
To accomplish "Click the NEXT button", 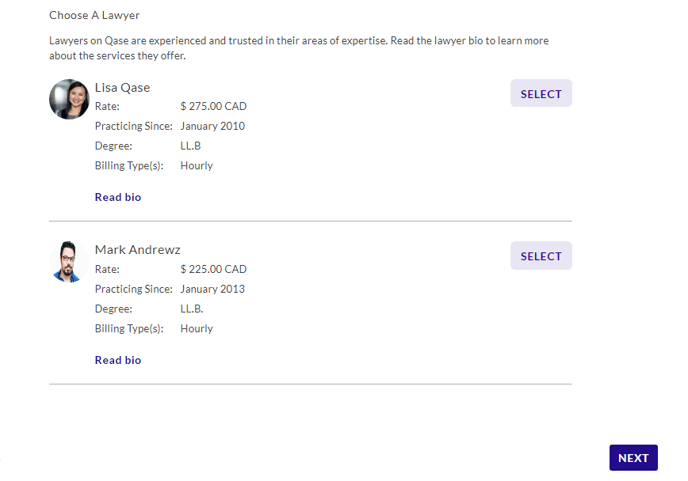I will point(633,458).
